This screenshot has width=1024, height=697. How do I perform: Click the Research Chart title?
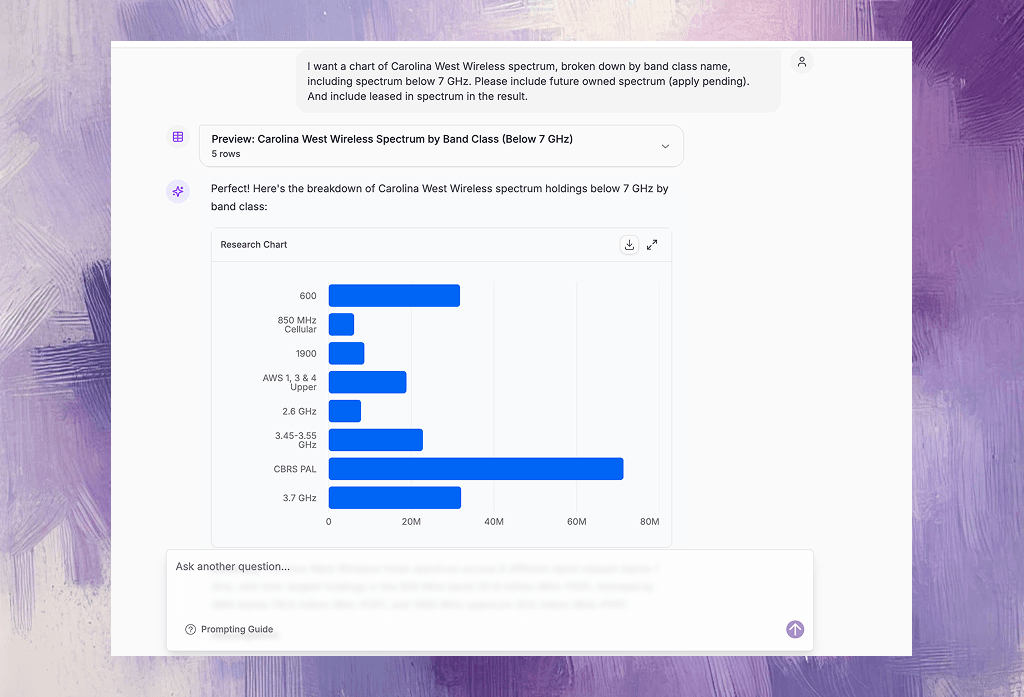(254, 245)
